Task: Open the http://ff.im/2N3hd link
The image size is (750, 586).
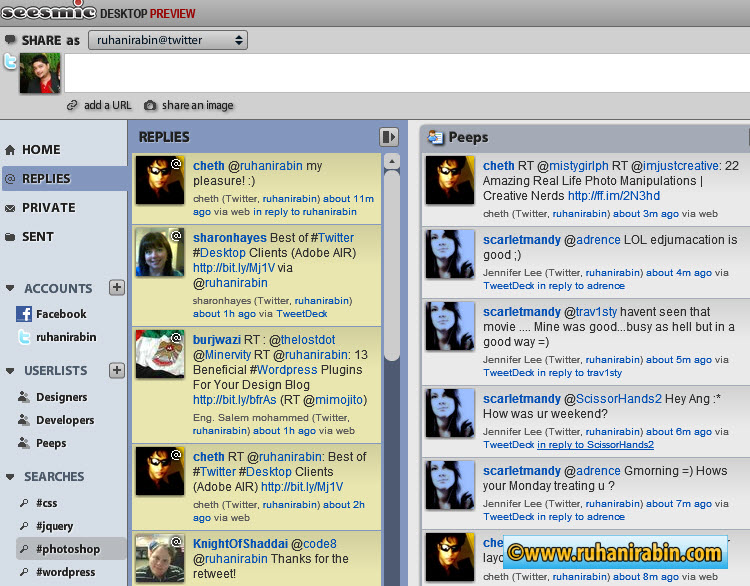Action: (614, 196)
